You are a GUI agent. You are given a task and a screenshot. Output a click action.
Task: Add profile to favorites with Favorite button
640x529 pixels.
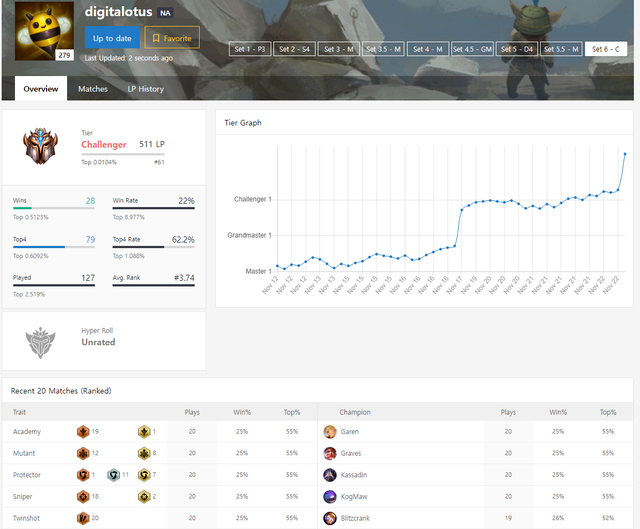(x=172, y=38)
